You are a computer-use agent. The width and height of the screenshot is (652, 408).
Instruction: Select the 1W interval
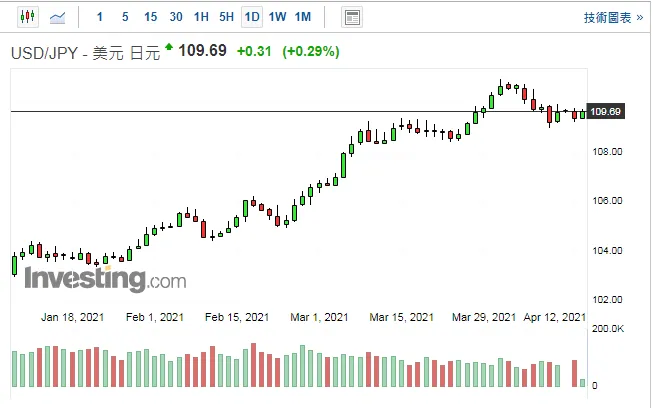[277, 17]
